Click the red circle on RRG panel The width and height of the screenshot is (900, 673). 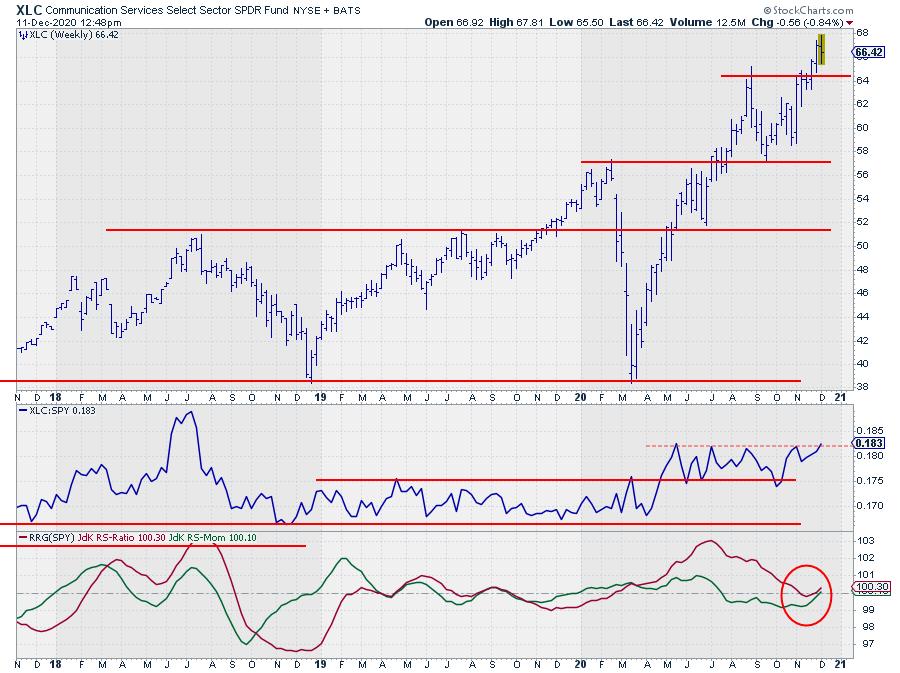point(803,595)
